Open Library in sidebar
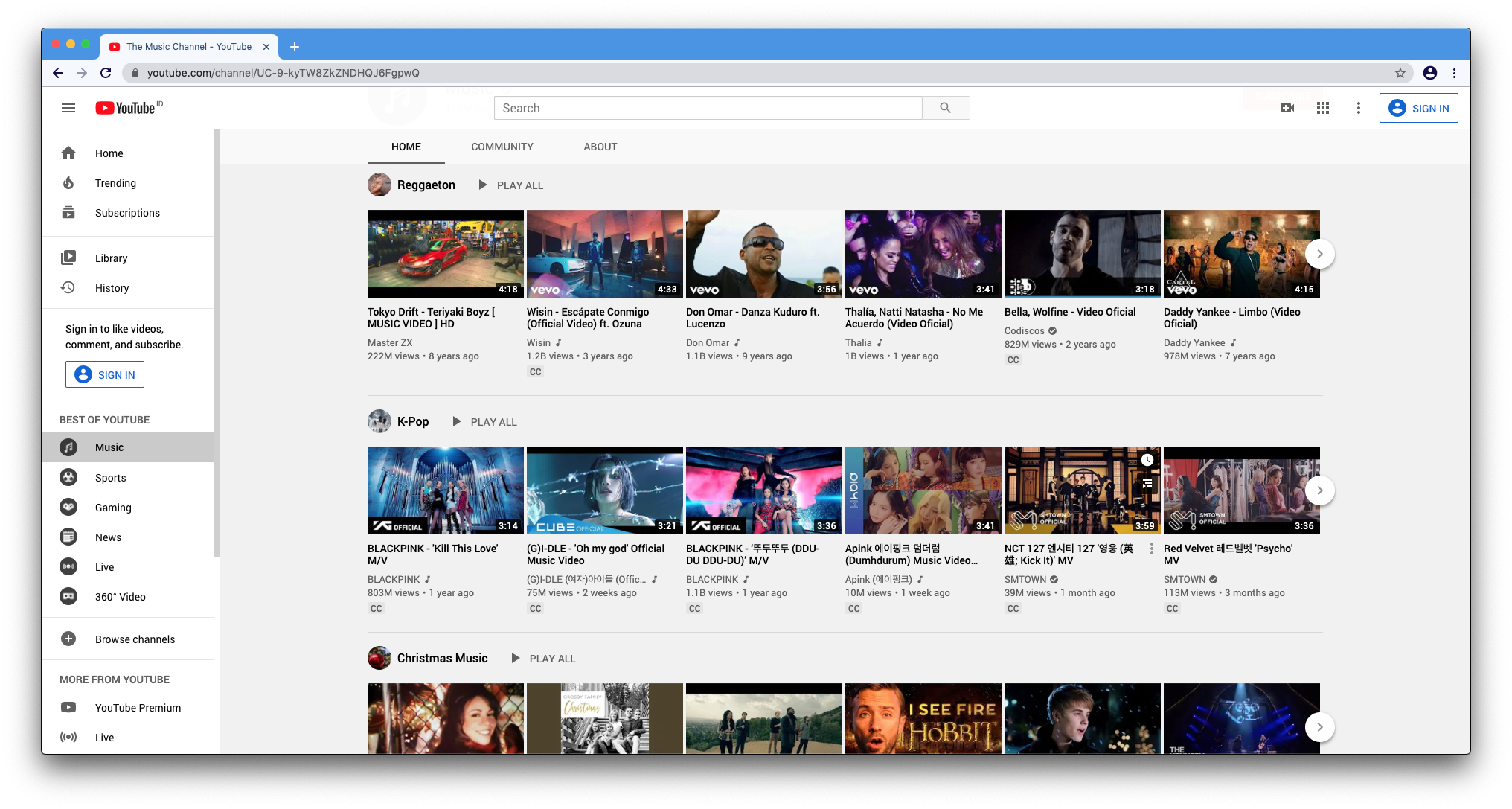 pos(128,258)
